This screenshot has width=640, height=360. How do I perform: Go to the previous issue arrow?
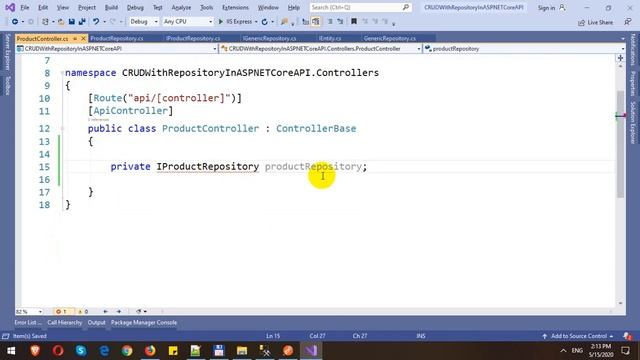[105, 311]
